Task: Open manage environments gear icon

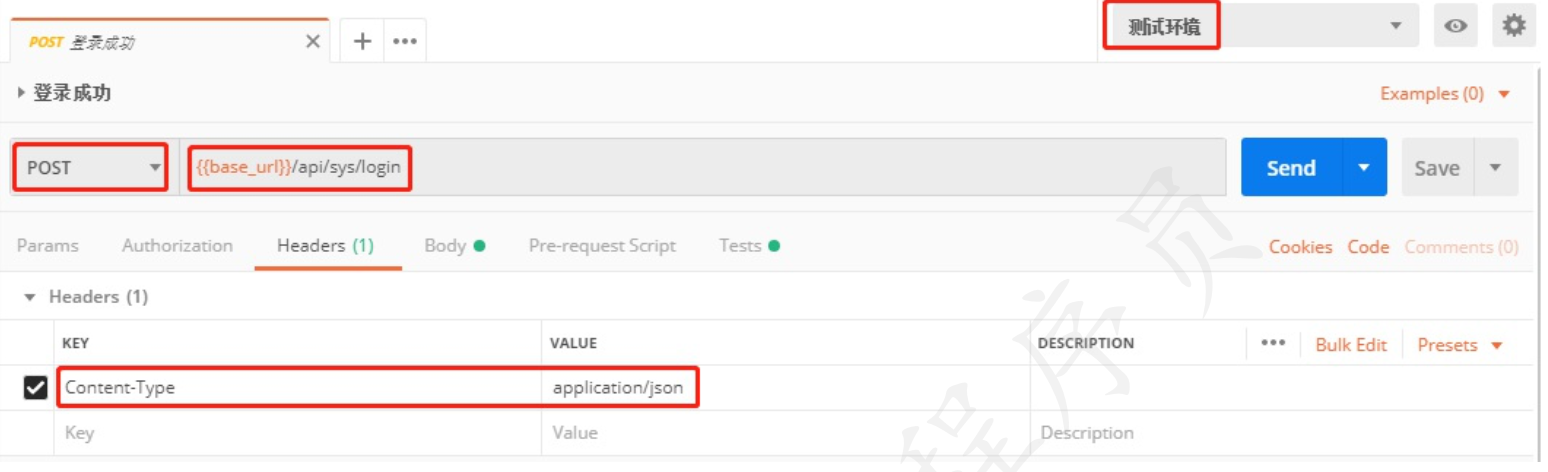Action: (x=1514, y=26)
